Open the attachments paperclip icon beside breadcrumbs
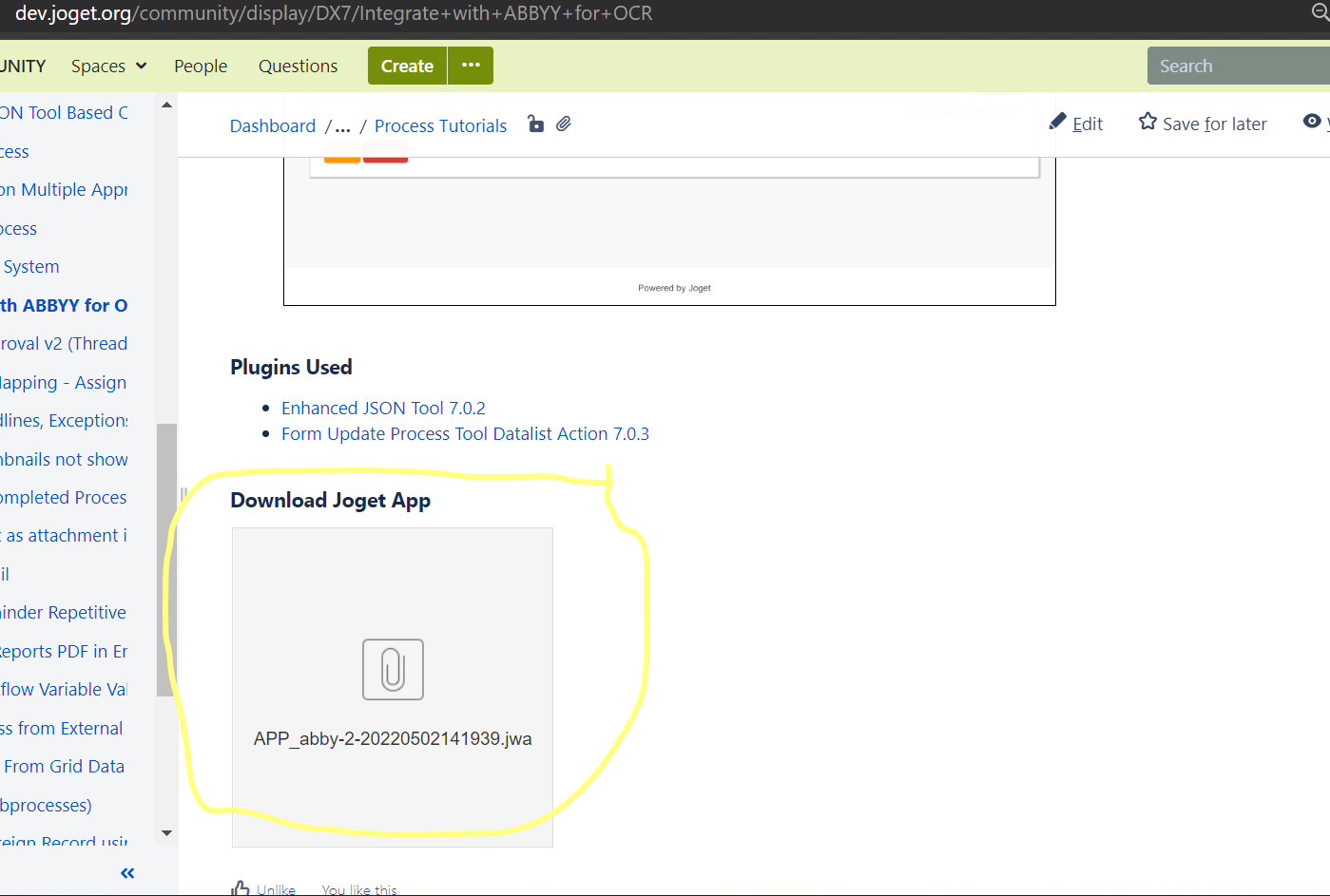This screenshot has width=1330, height=896. click(x=564, y=124)
